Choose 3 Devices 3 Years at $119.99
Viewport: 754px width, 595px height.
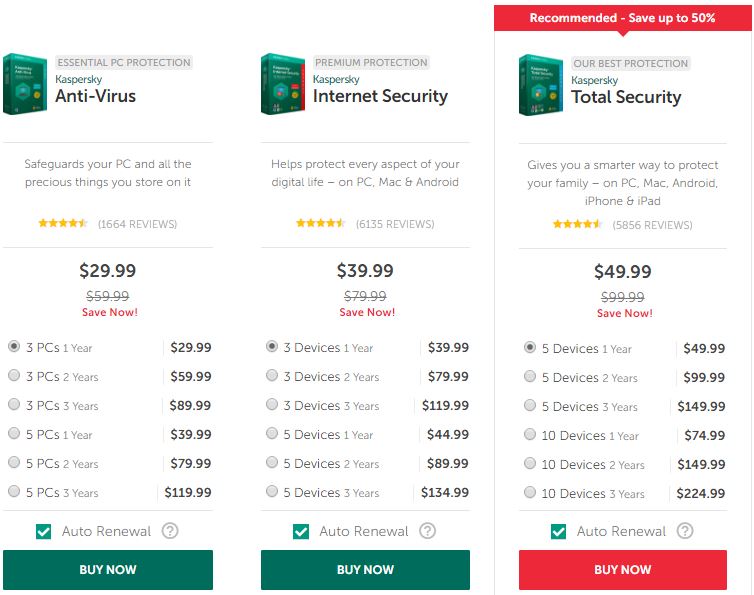coord(272,405)
